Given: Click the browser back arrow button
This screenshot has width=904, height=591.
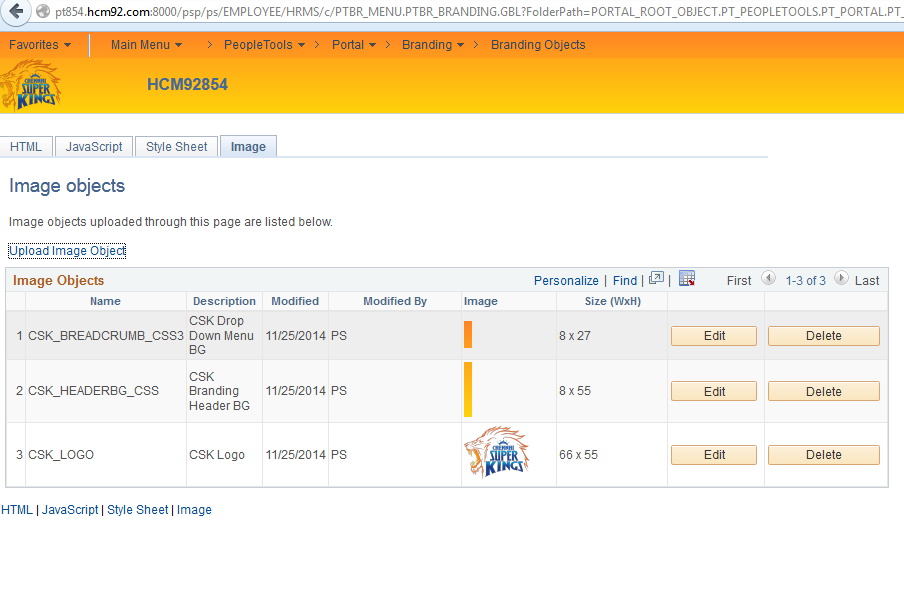Looking at the screenshot, I should point(16,11).
